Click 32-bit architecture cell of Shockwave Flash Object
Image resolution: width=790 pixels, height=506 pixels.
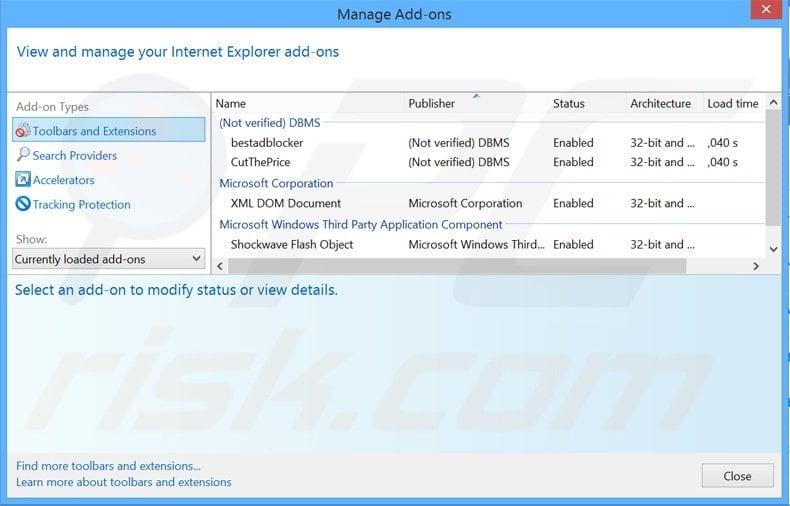pyautogui.click(x=662, y=245)
